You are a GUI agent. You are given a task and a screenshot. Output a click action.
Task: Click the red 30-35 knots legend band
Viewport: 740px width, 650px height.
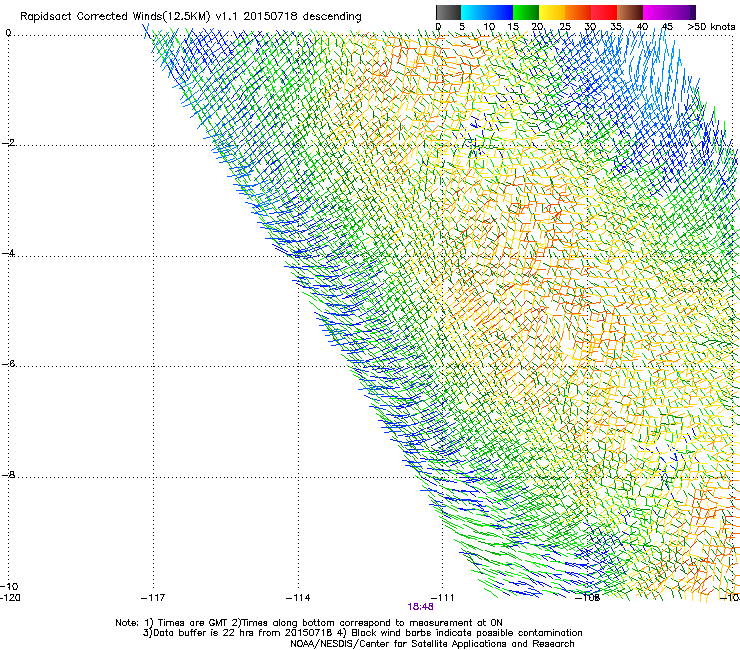click(x=604, y=12)
